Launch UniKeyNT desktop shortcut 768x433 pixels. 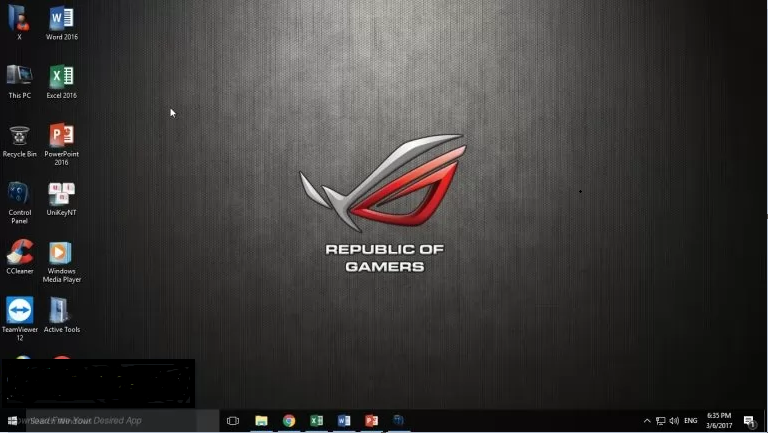click(x=61, y=198)
